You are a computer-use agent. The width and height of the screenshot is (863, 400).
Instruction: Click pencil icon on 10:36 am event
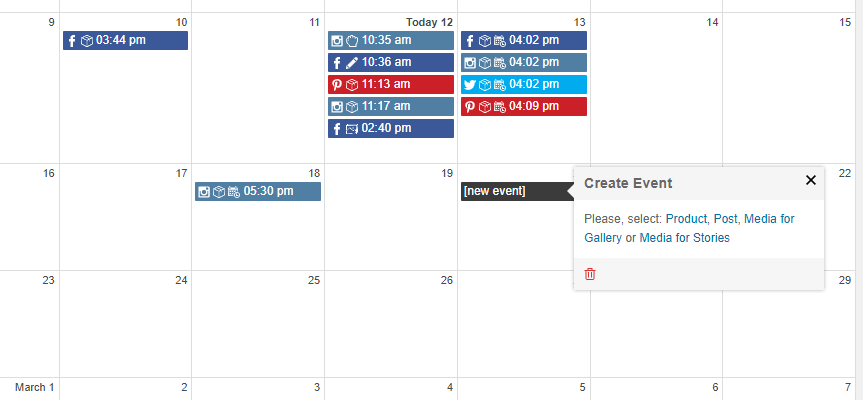click(x=352, y=63)
